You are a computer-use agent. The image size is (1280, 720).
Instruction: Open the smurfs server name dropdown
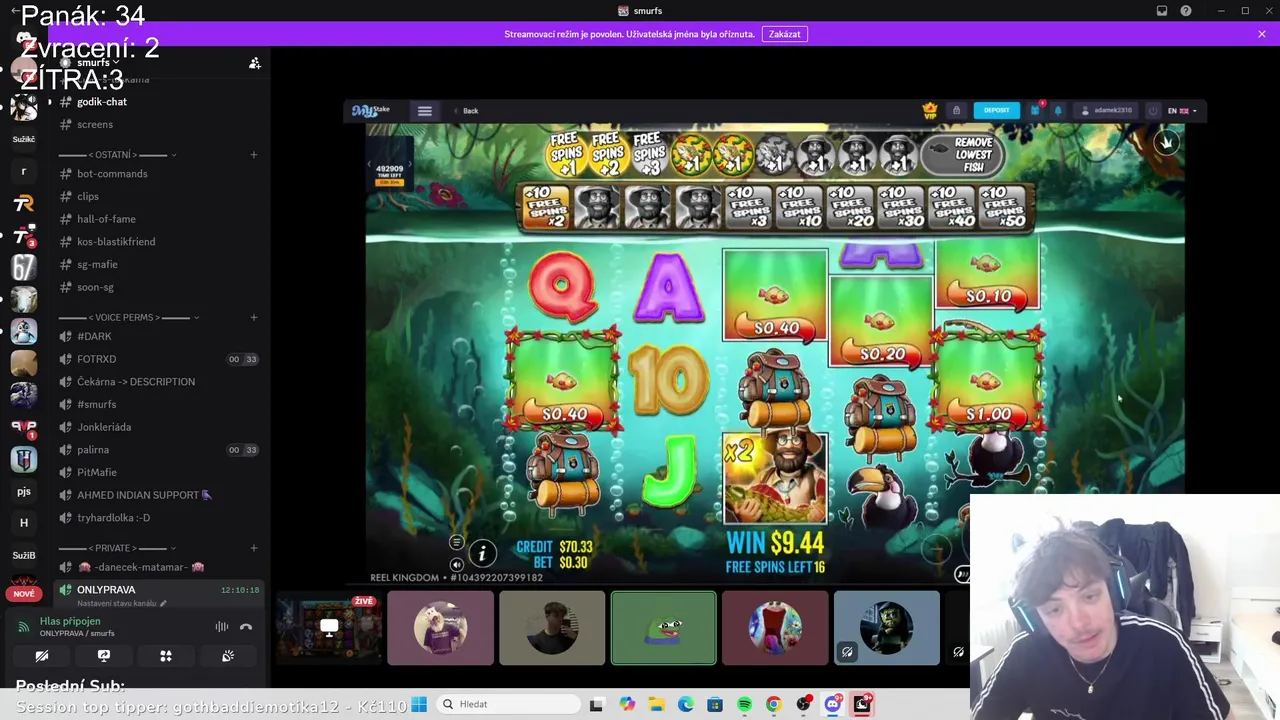tap(99, 62)
